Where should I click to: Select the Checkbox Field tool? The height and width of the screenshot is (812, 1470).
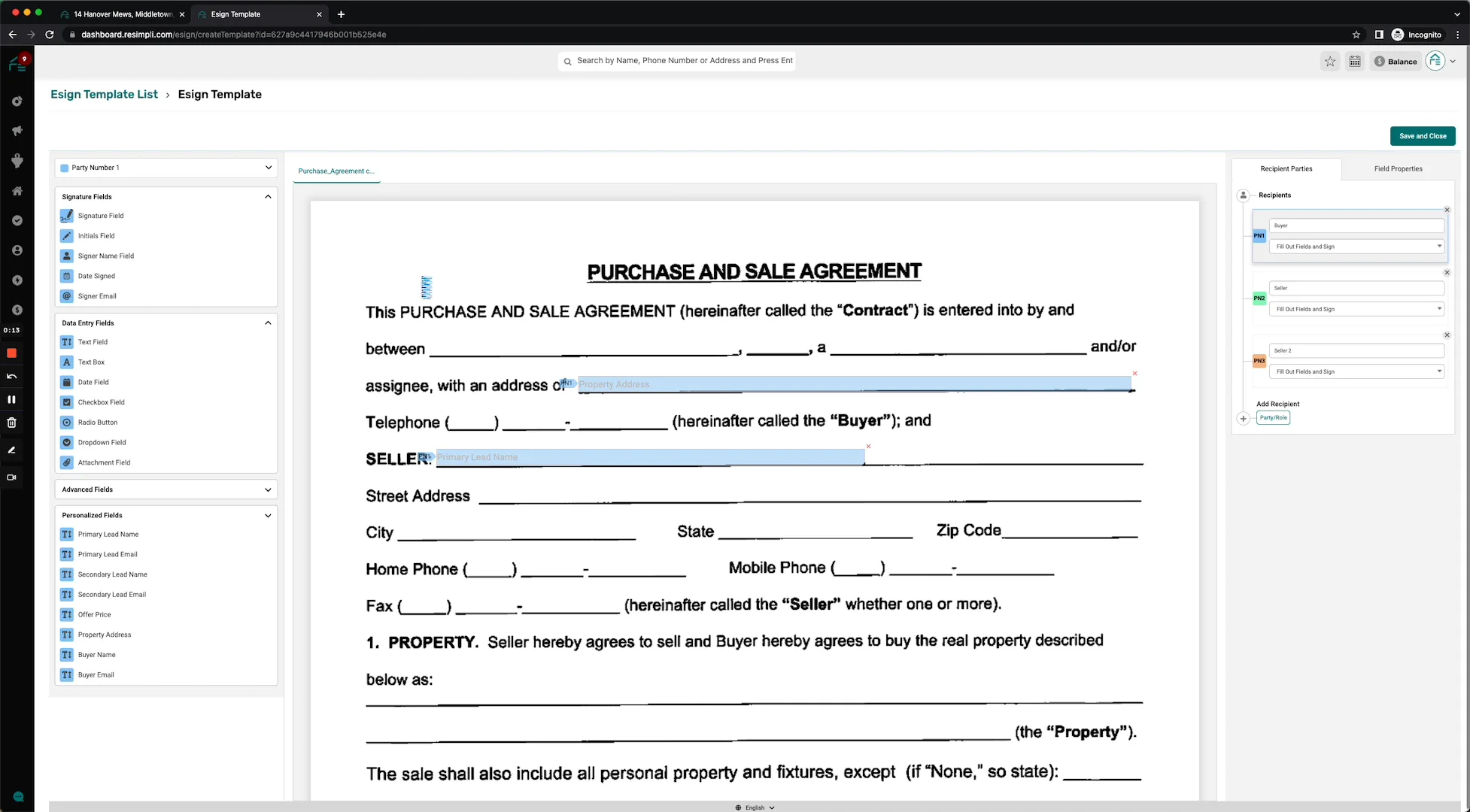(x=101, y=402)
